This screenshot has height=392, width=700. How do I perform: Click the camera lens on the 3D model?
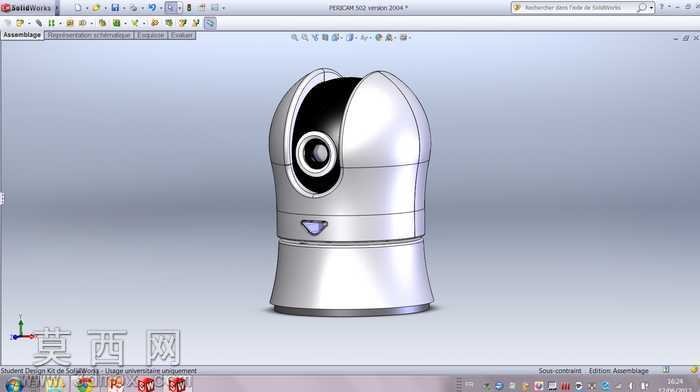point(316,153)
